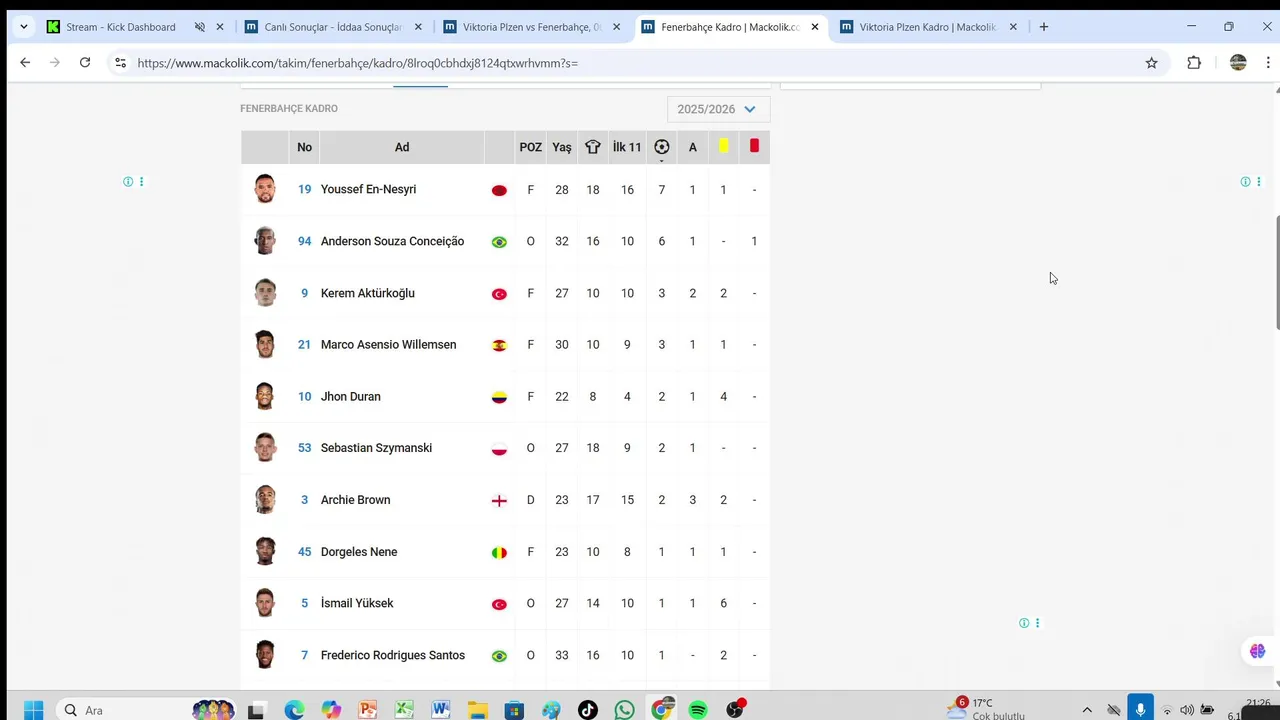Open Youssef En-Nesyri player link

tap(368, 189)
